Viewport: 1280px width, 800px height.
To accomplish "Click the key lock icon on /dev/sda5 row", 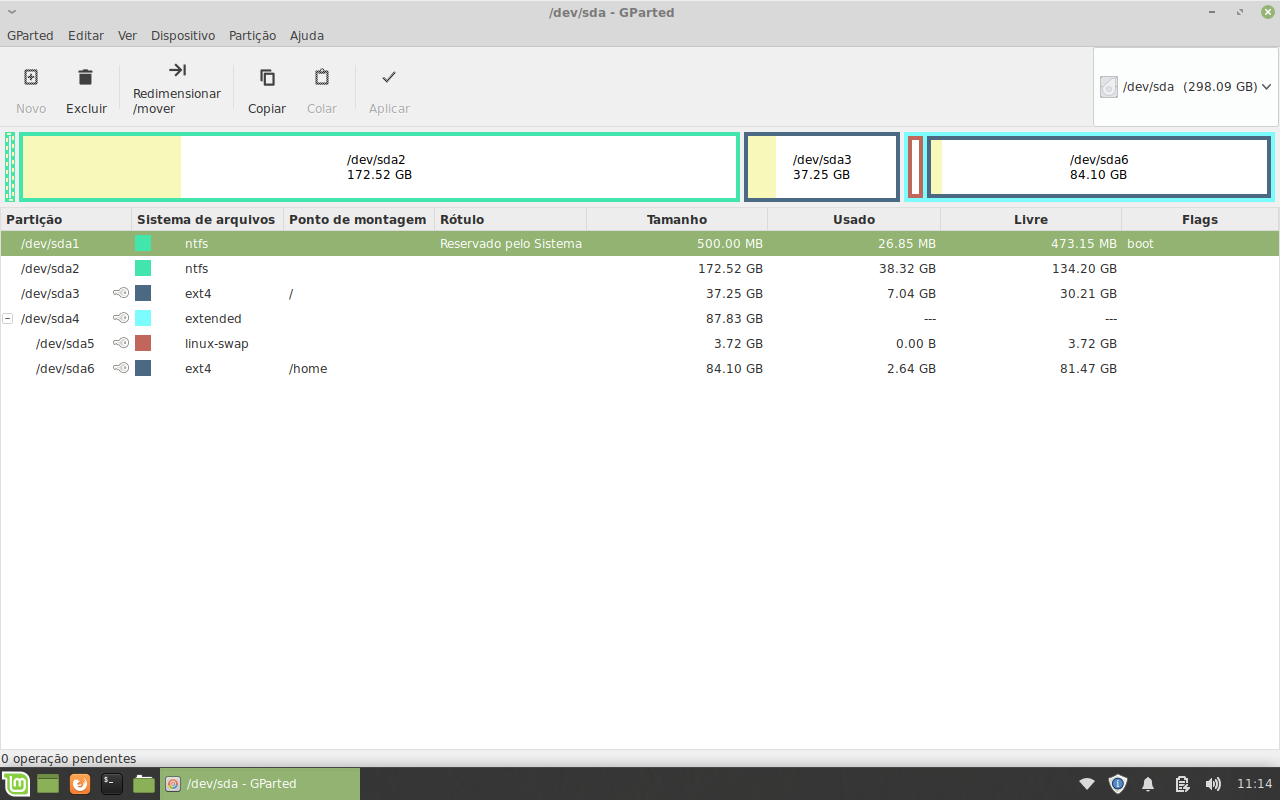I will coord(121,343).
